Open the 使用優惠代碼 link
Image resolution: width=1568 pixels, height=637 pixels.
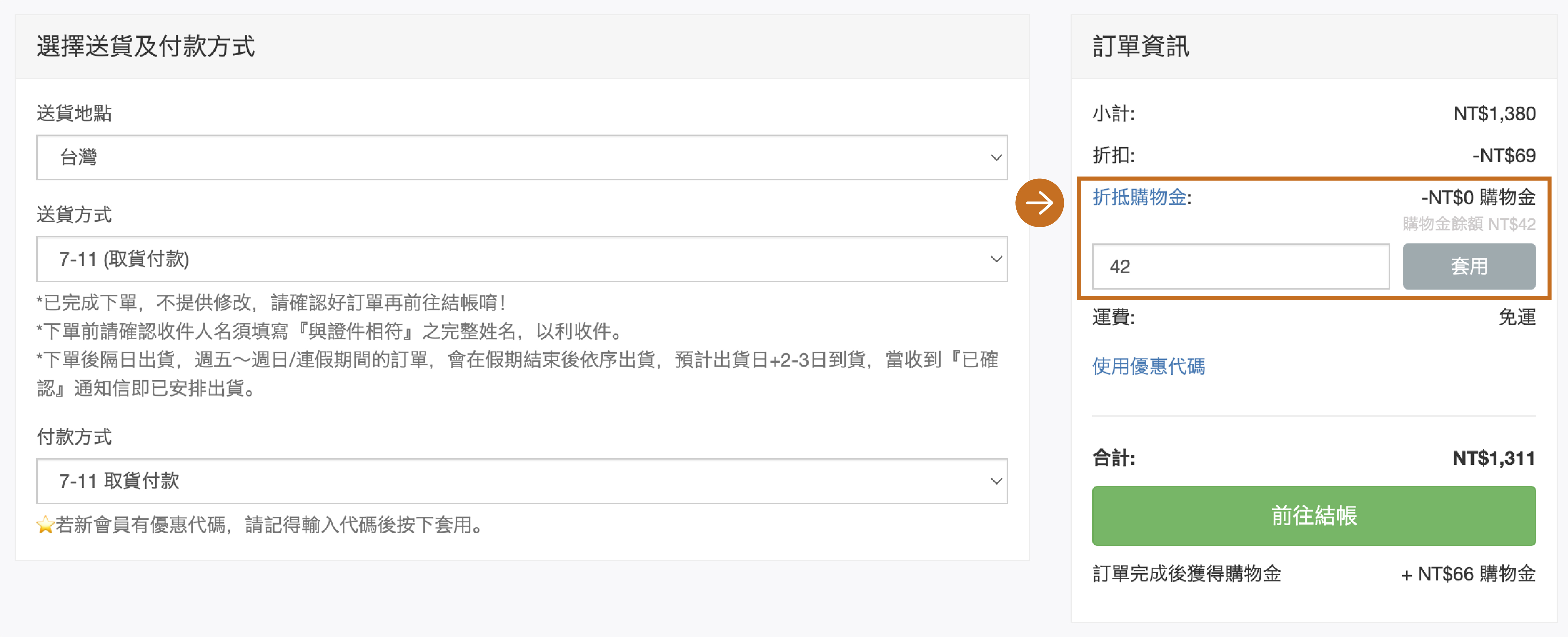pos(1148,366)
